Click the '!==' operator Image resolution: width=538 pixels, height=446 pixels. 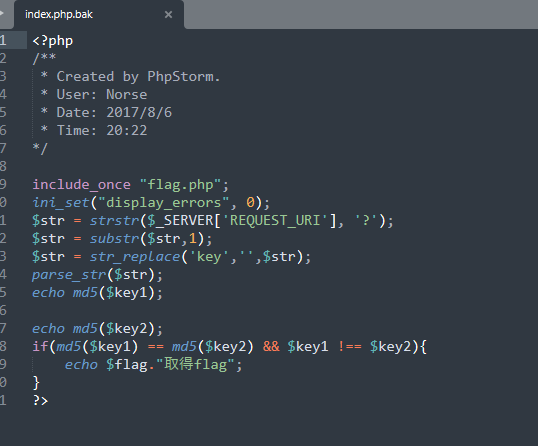point(349,346)
